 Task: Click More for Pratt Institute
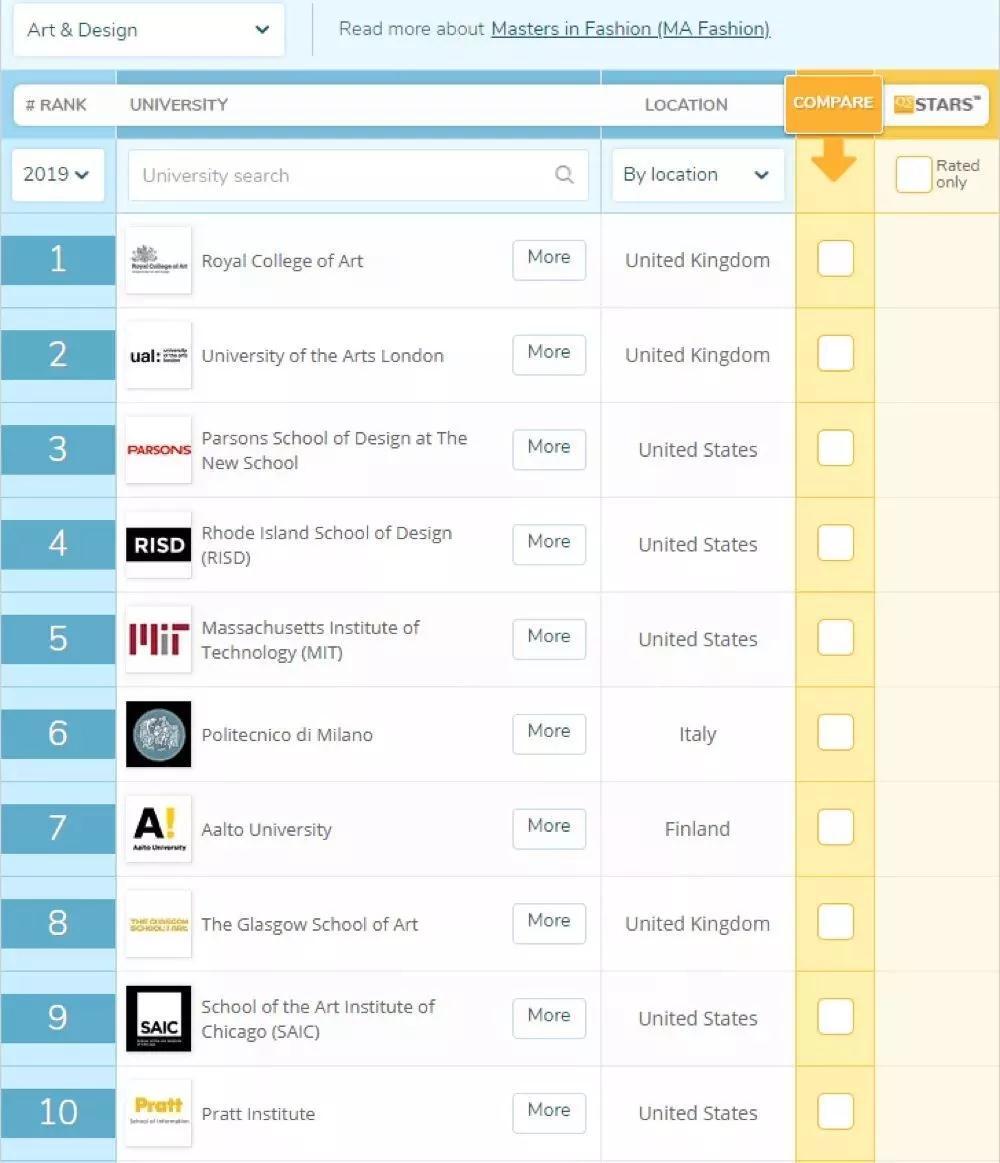pos(549,1113)
